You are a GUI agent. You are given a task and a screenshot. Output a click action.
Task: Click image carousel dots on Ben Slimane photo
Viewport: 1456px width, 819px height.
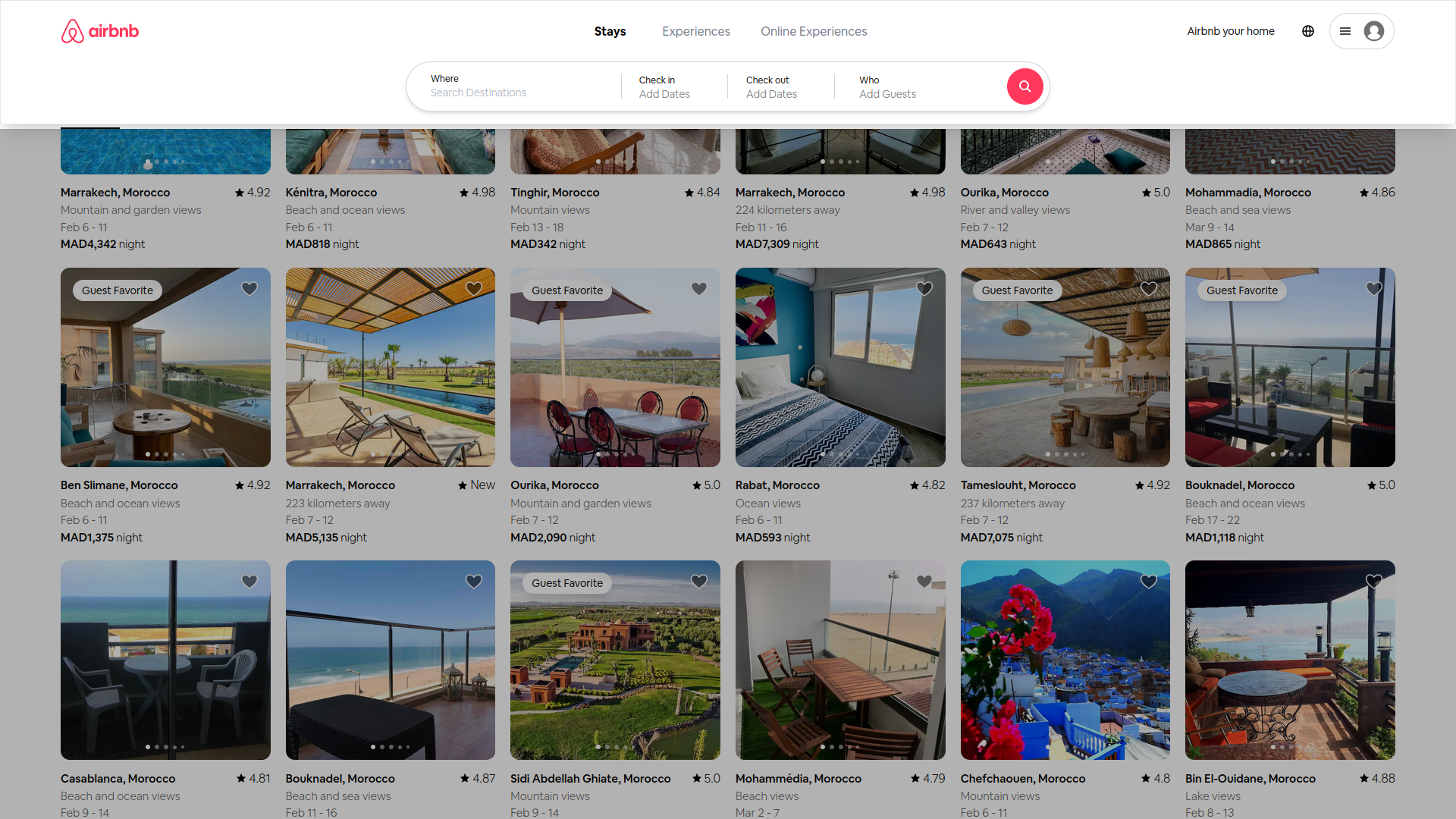click(x=165, y=454)
